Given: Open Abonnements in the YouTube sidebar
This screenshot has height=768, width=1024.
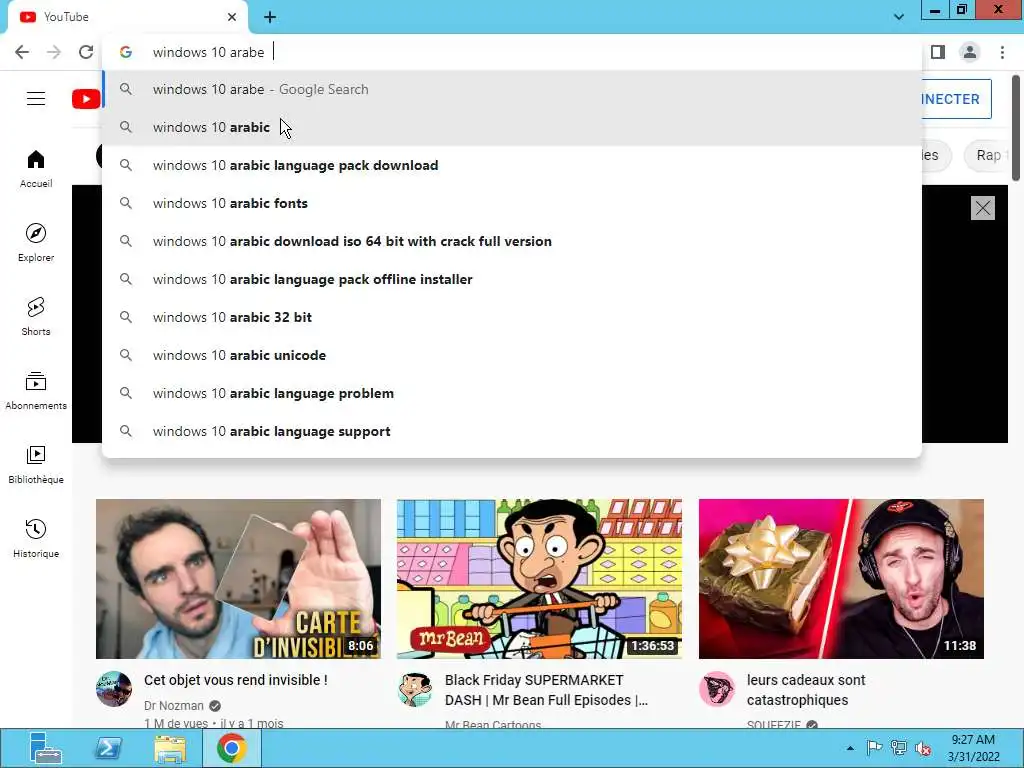Looking at the screenshot, I should (36, 391).
